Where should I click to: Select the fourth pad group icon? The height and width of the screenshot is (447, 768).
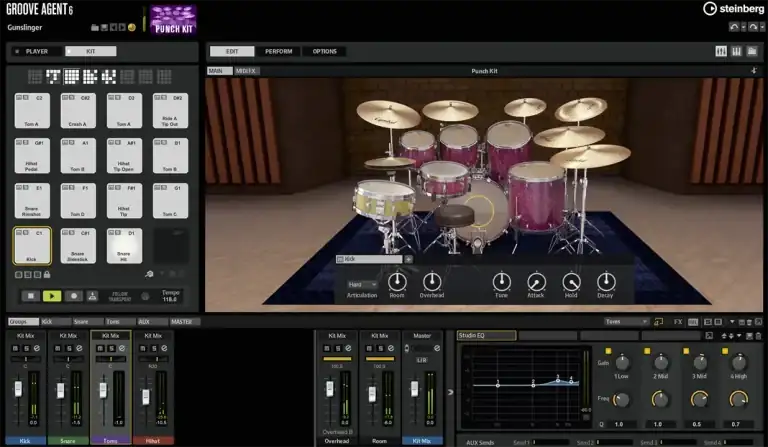coord(90,76)
